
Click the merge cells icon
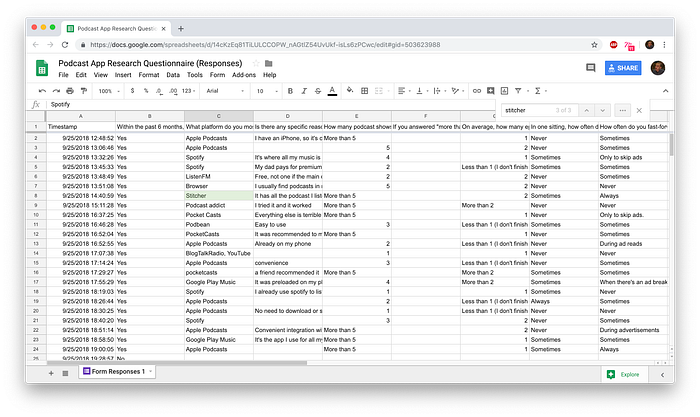[379, 91]
